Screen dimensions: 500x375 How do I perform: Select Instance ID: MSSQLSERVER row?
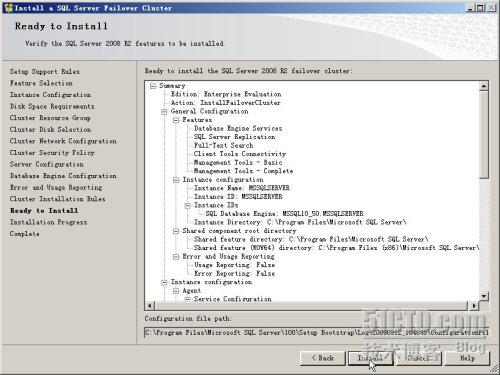pyautogui.click(x=238, y=197)
